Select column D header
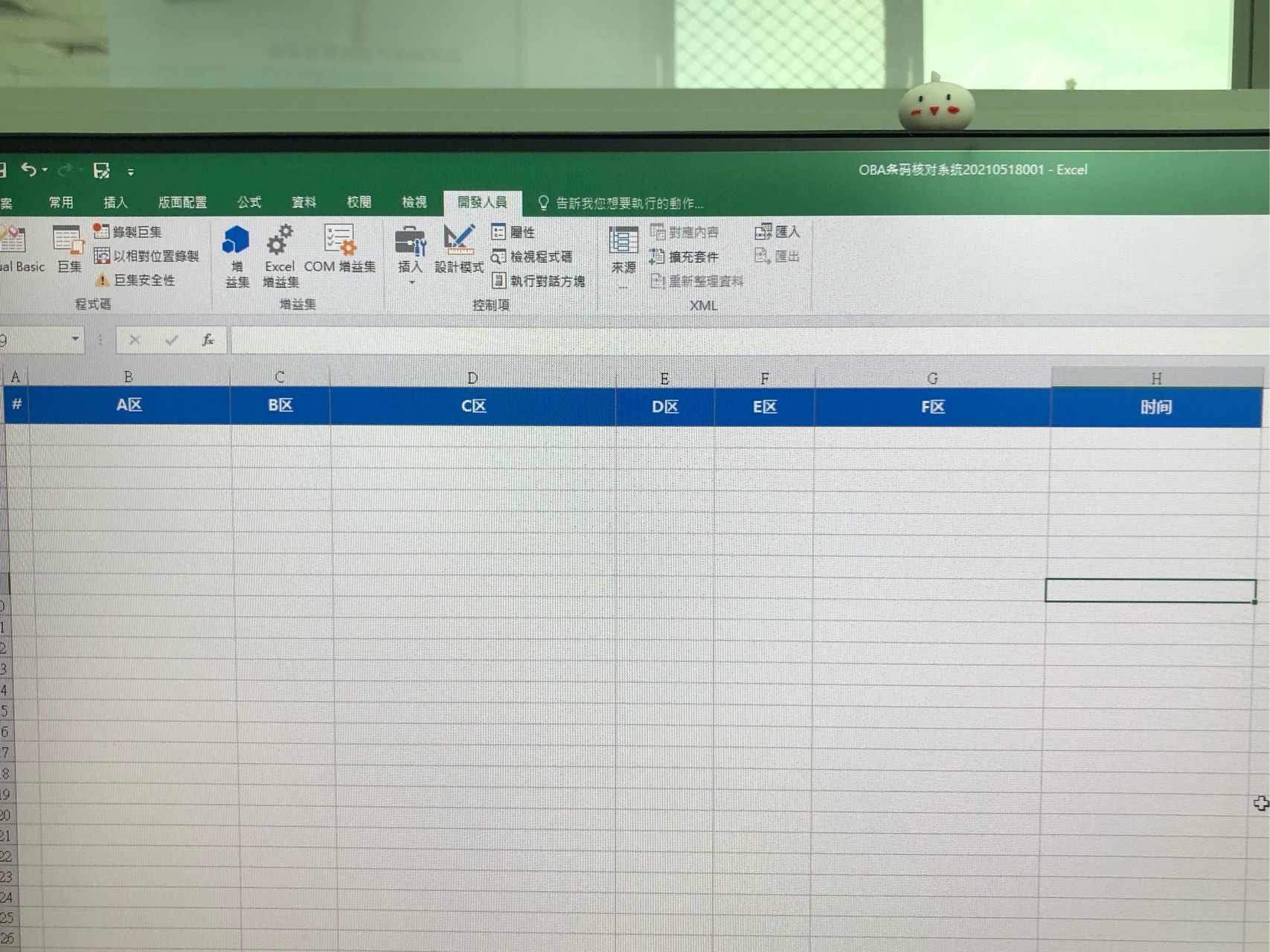1270x952 pixels. [472, 378]
